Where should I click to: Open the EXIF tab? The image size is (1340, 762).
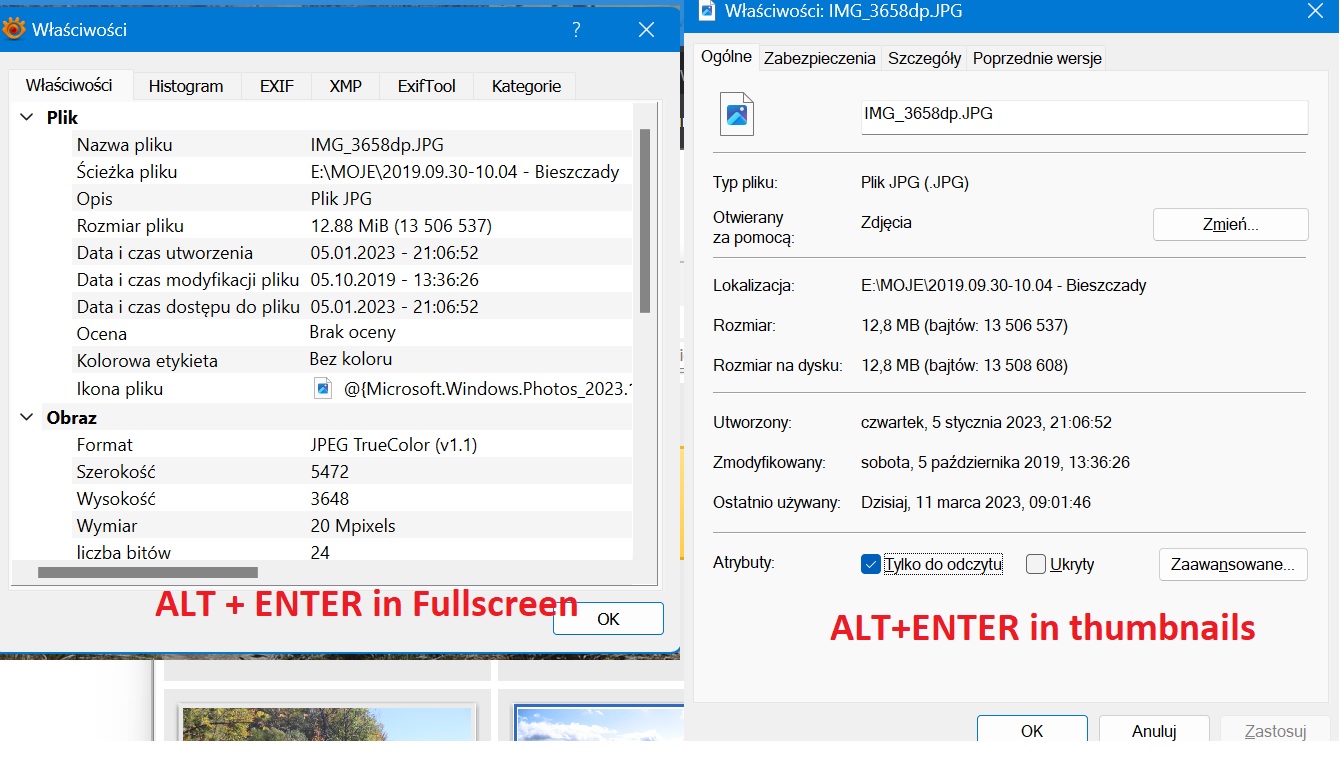click(277, 86)
